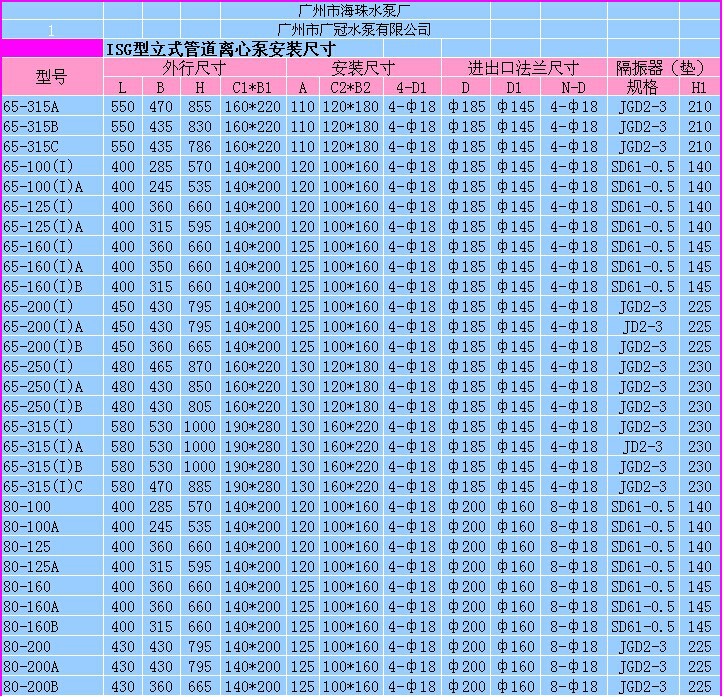This screenshot has width=724, height=697.
Task: Select model cell 65-160(I)
Action: 52,246
